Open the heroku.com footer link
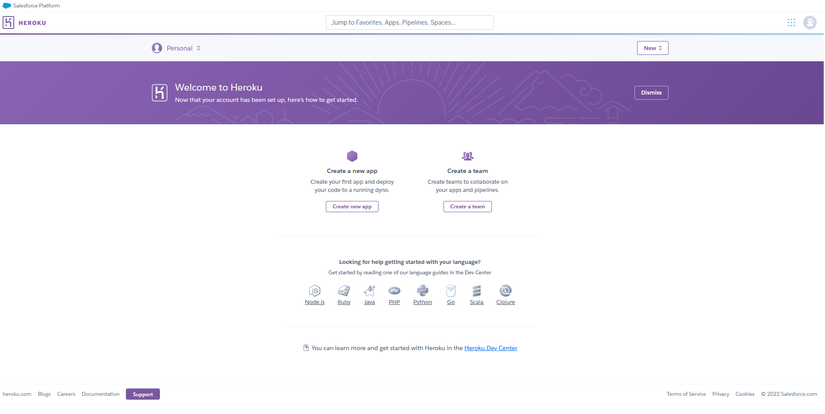The image size is (825, 414). 17,394
